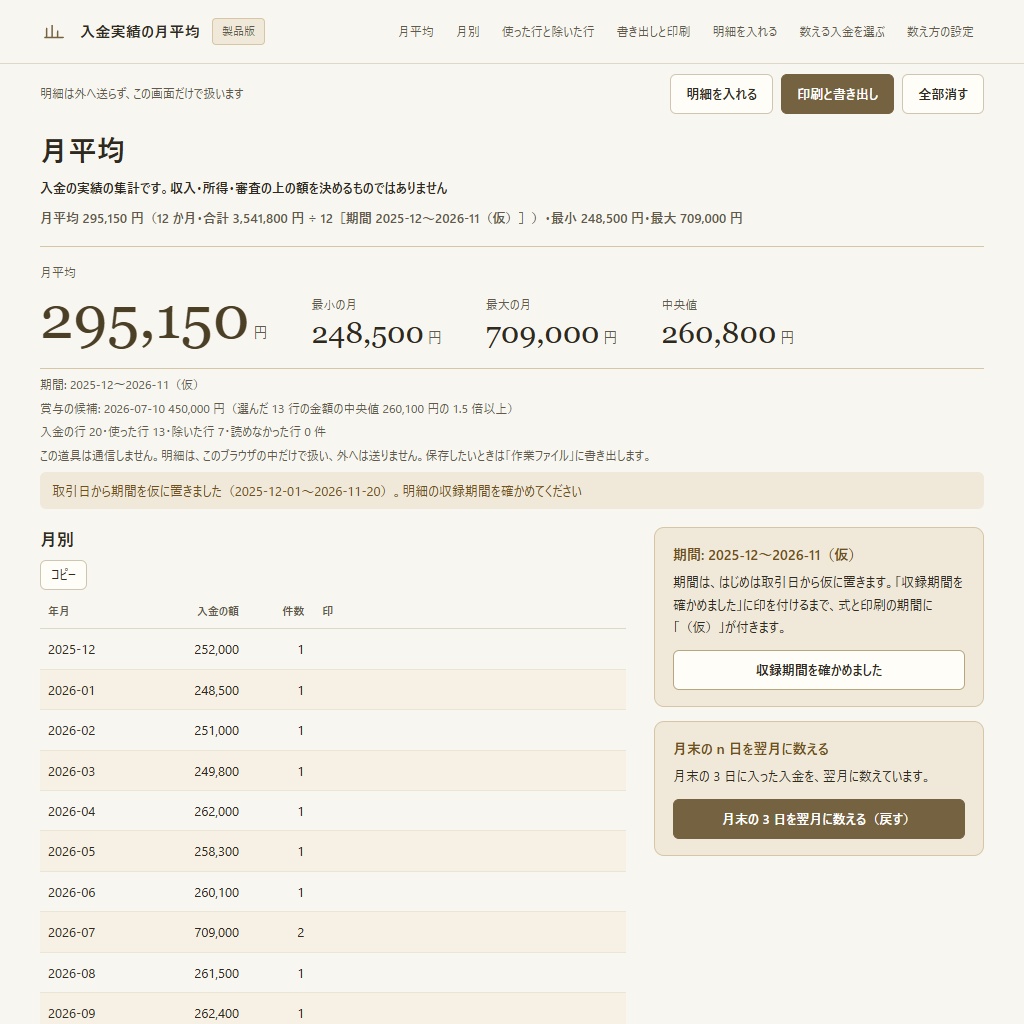The width and height of the screenshot is (1024, 1024).
Task: Click the 月別 section heading
Action: coord(57,539)
